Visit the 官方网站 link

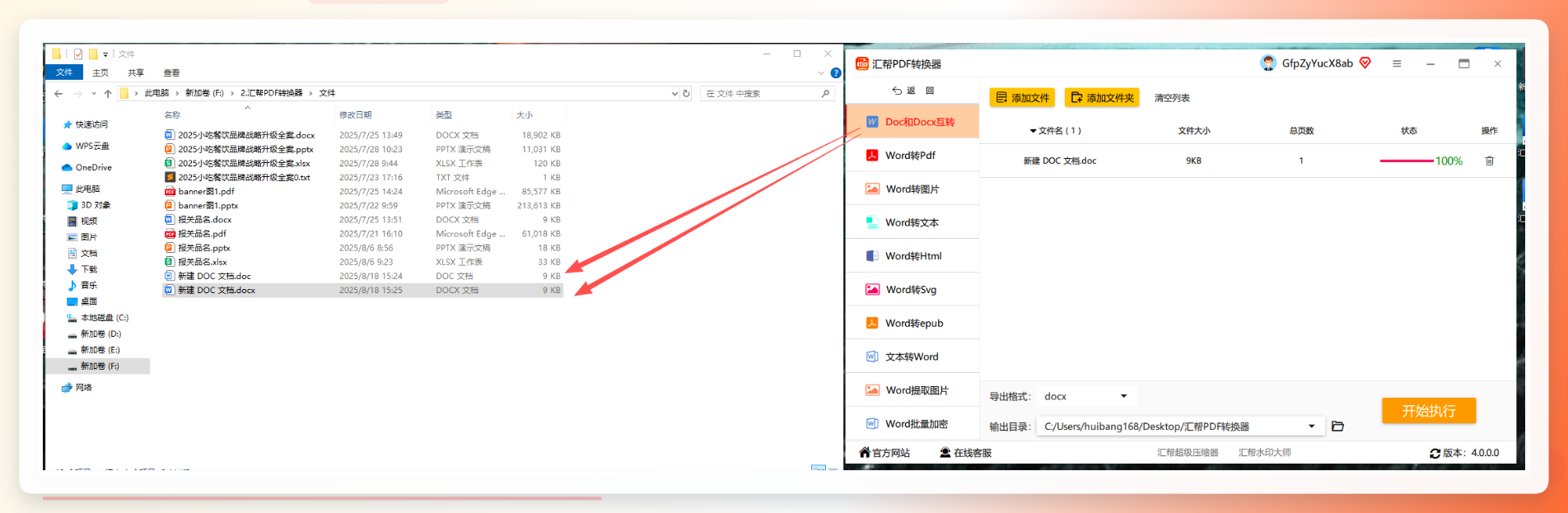(x=884, y=453)
